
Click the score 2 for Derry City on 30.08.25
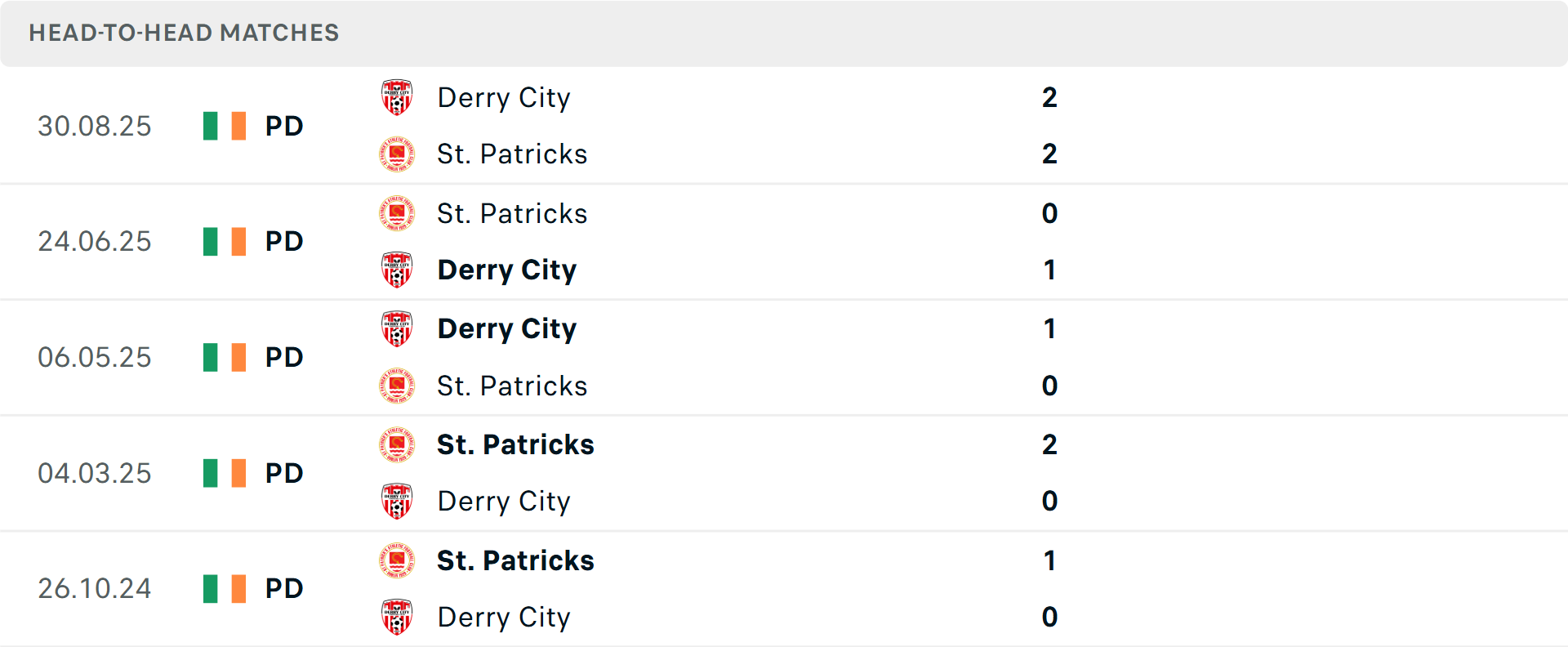(1050, 98)
